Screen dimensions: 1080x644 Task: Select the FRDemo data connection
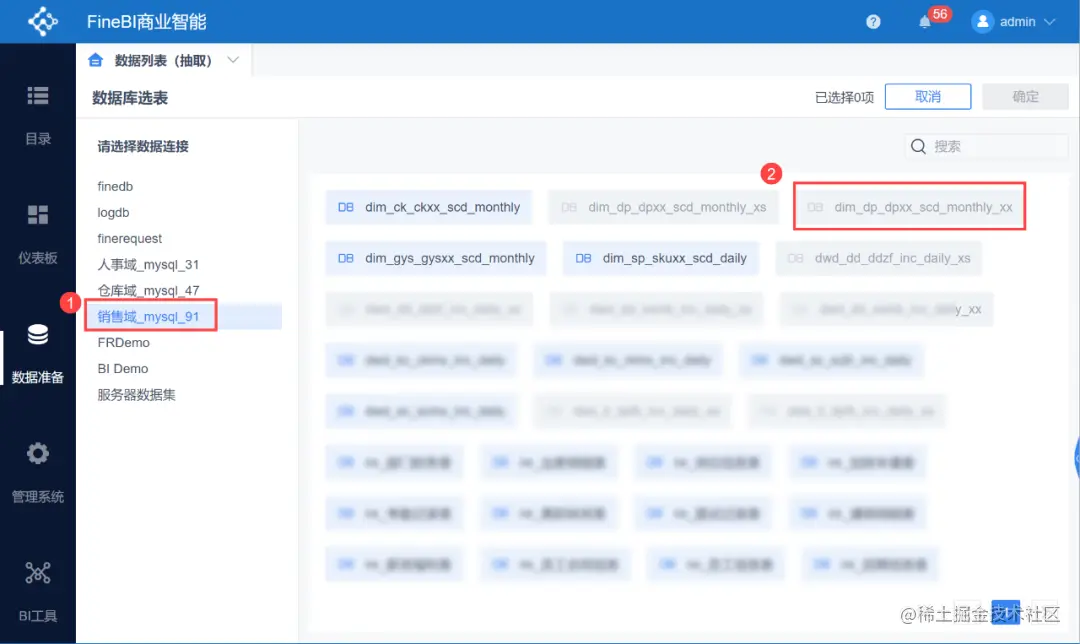[x=123, y=342]
